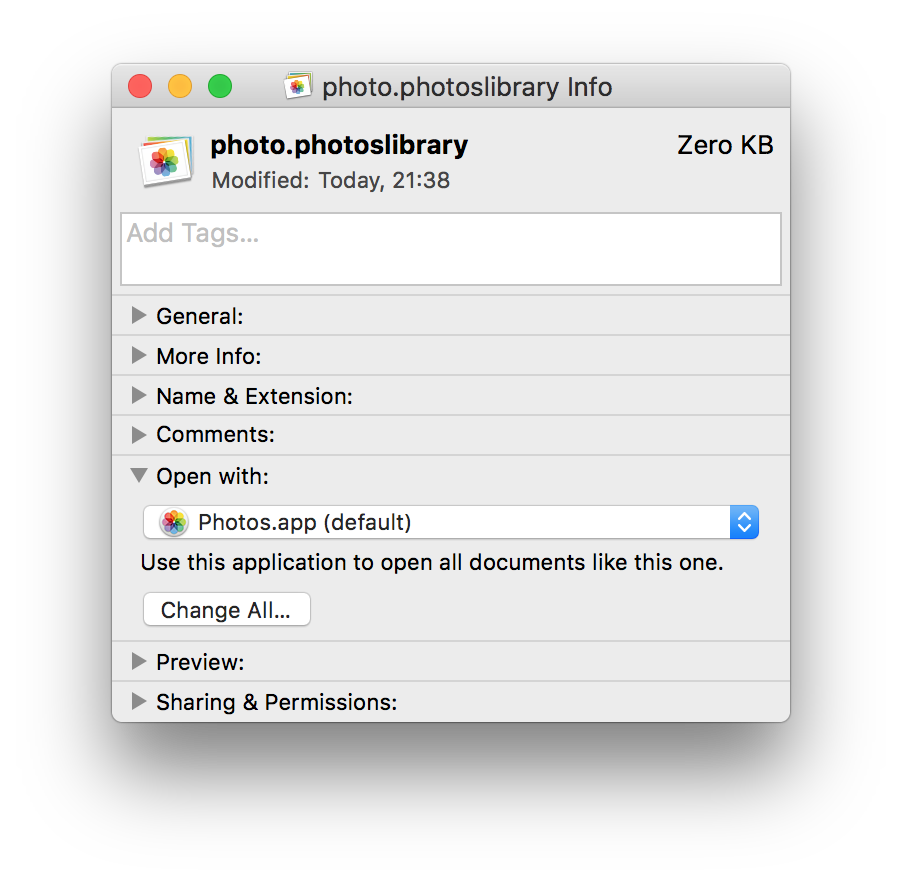The width and height of the screenshot is (902, 882).
Task: Click the photo.photoslibrary Info window title text
Action: tap(466, 87)
